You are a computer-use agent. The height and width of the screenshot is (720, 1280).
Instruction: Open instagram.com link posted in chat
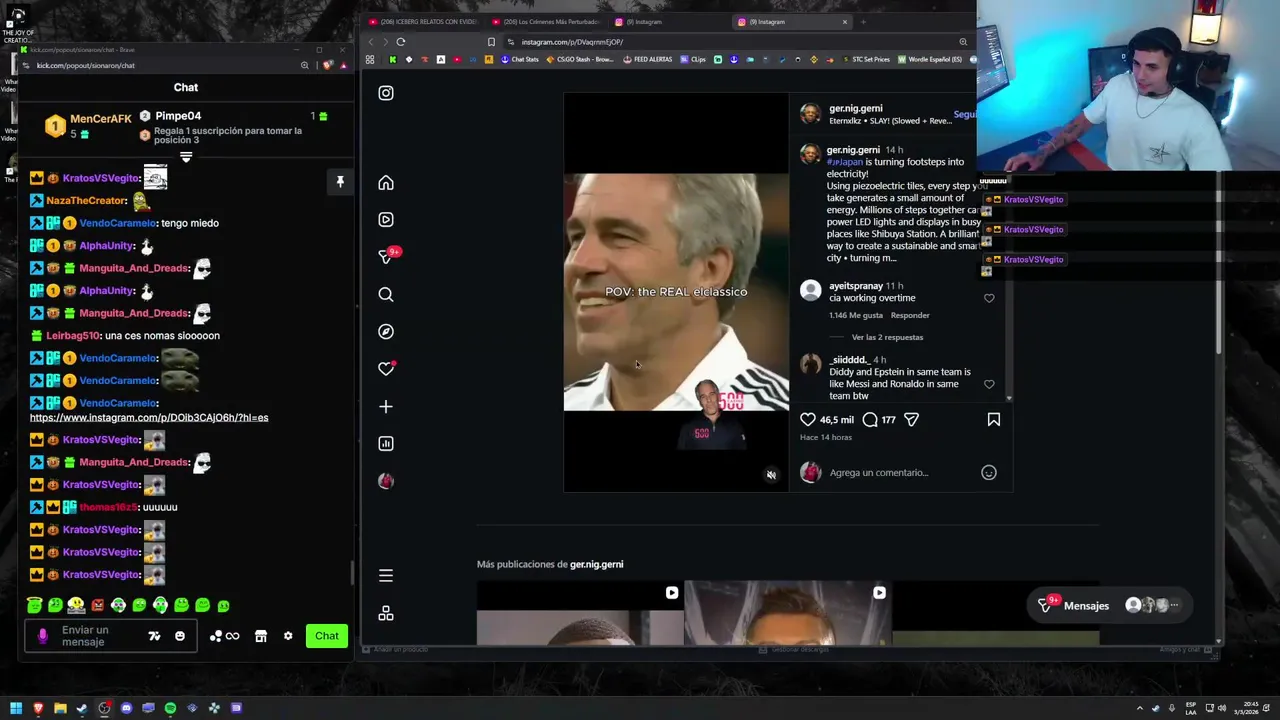click(x=149, y=418)
